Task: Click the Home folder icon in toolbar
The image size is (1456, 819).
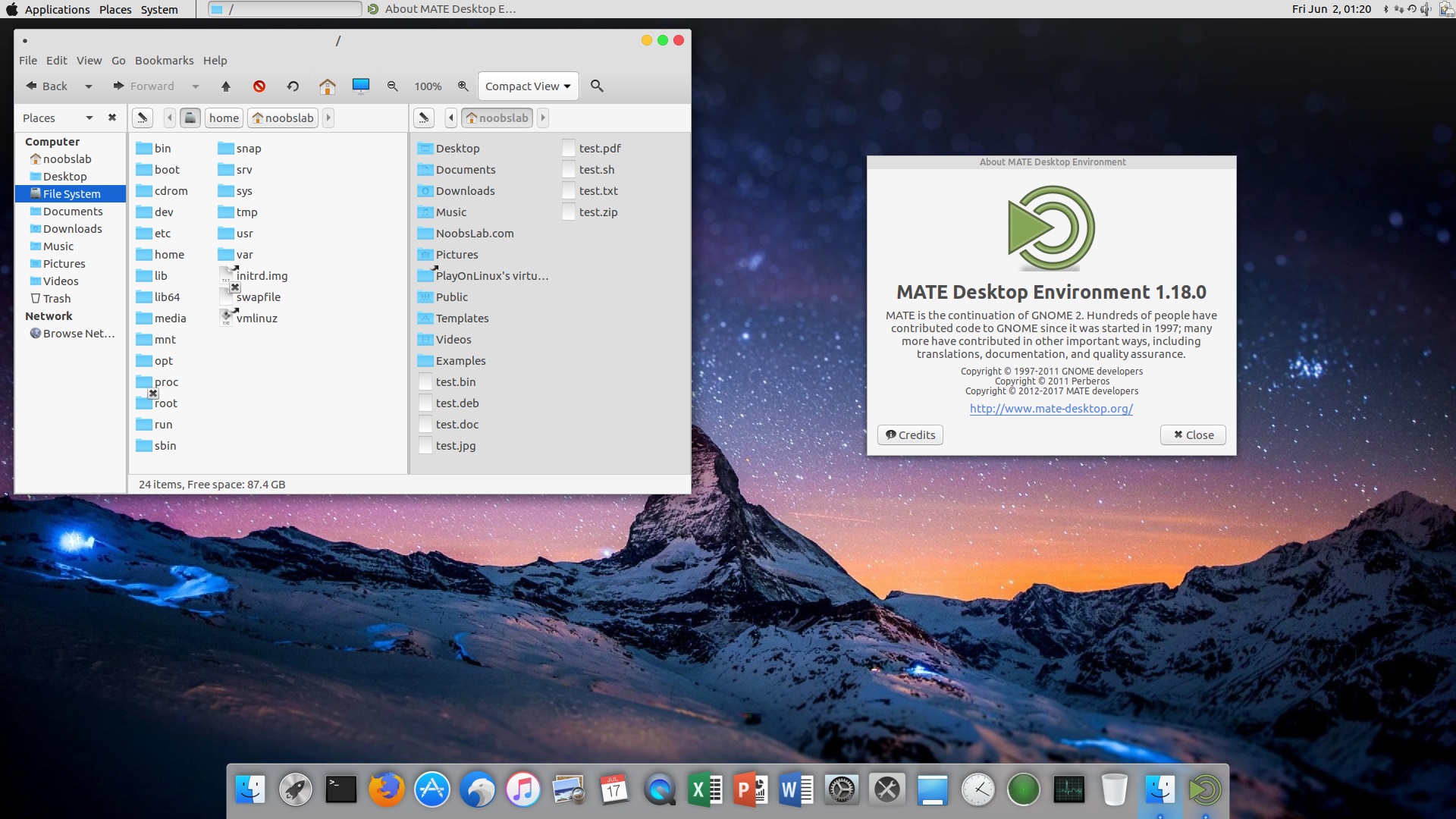Action: pos(326,86)
